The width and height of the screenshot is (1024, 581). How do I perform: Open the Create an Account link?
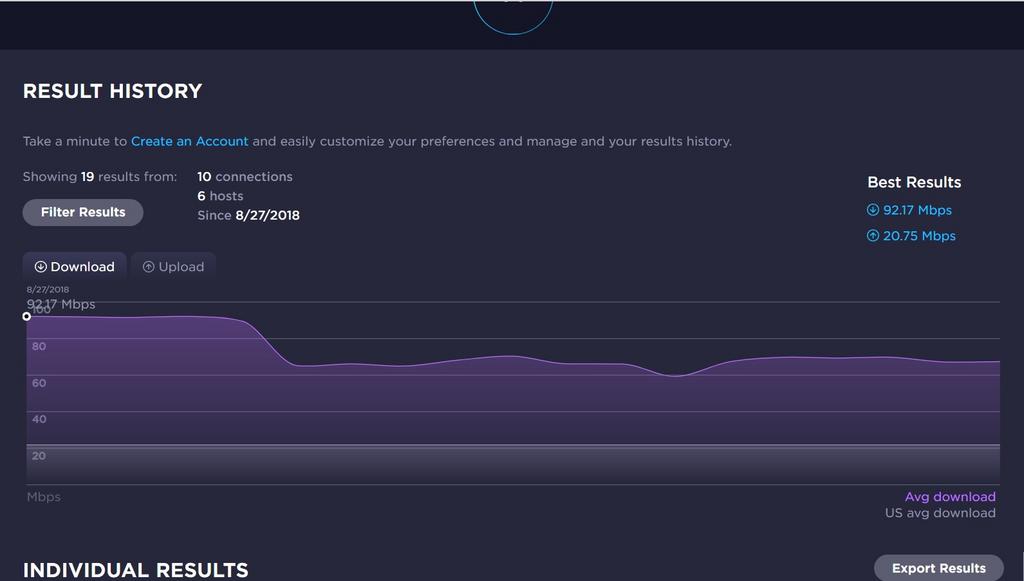[x=189, y=141]
